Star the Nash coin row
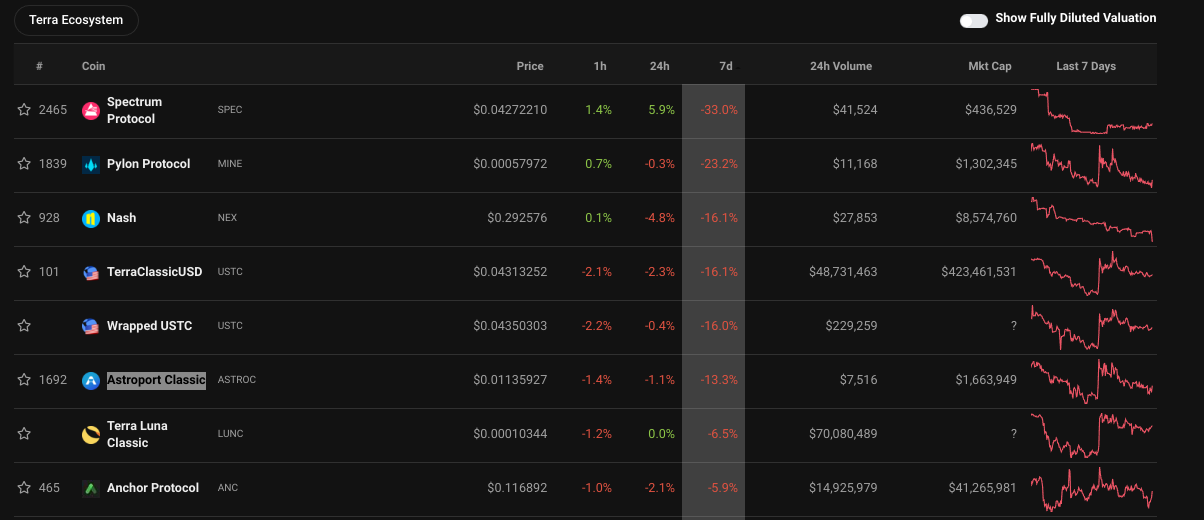1204x520 pixels. (x=24, y=218)
